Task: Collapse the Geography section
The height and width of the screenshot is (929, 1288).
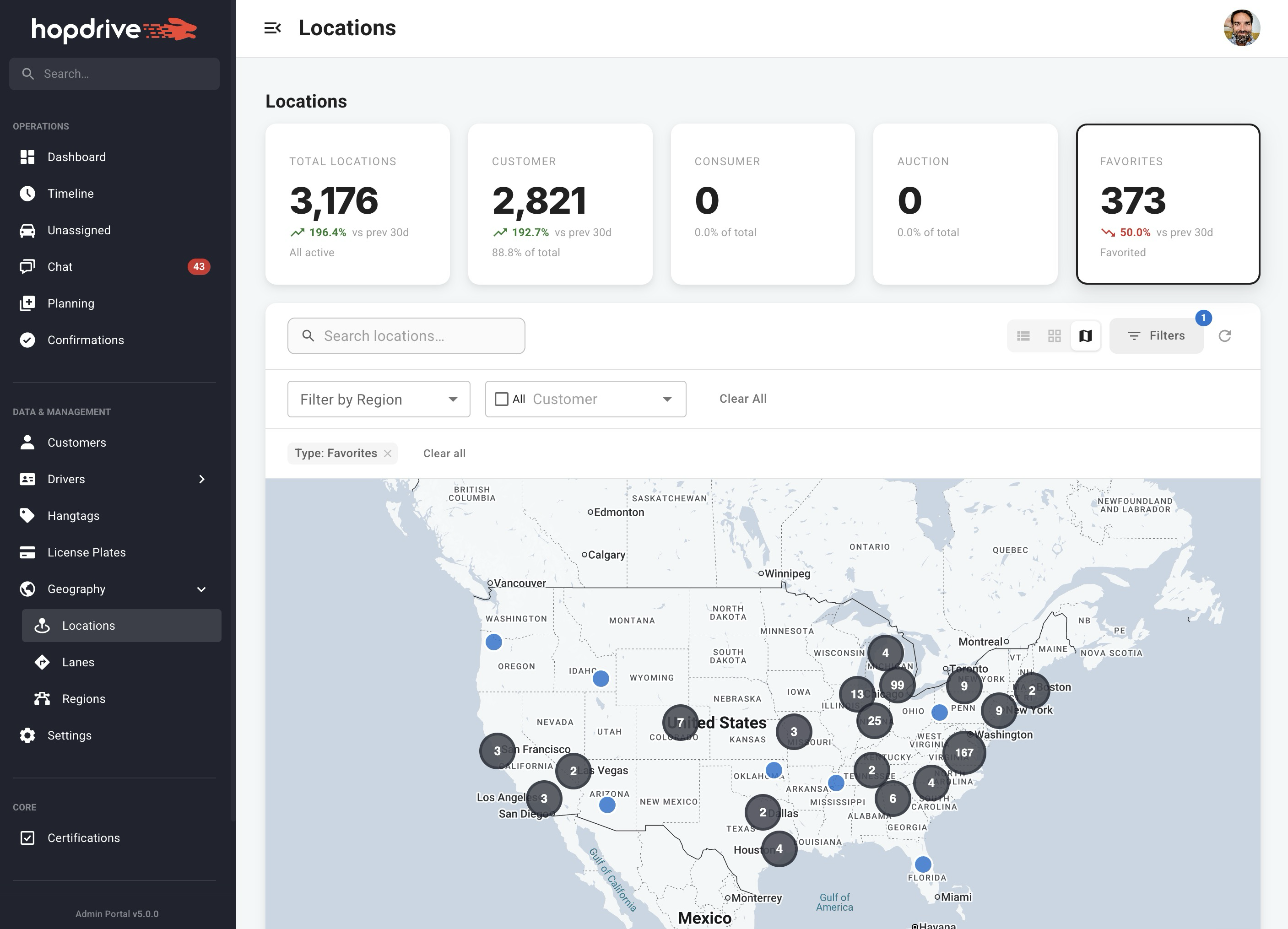Action: coord(201,589)
